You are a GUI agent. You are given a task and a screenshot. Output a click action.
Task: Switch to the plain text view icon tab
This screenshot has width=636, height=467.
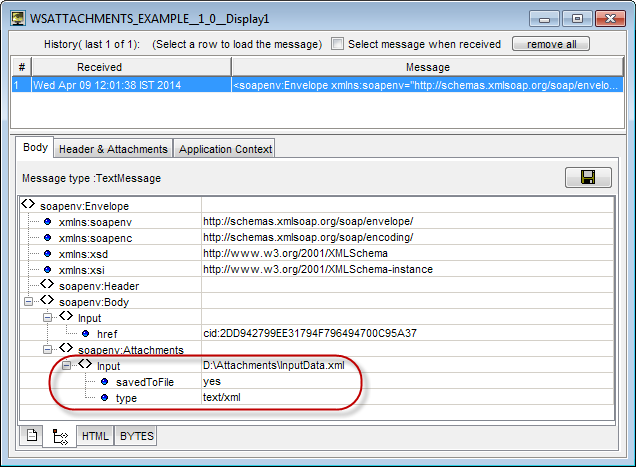click(x=32, y=436)
